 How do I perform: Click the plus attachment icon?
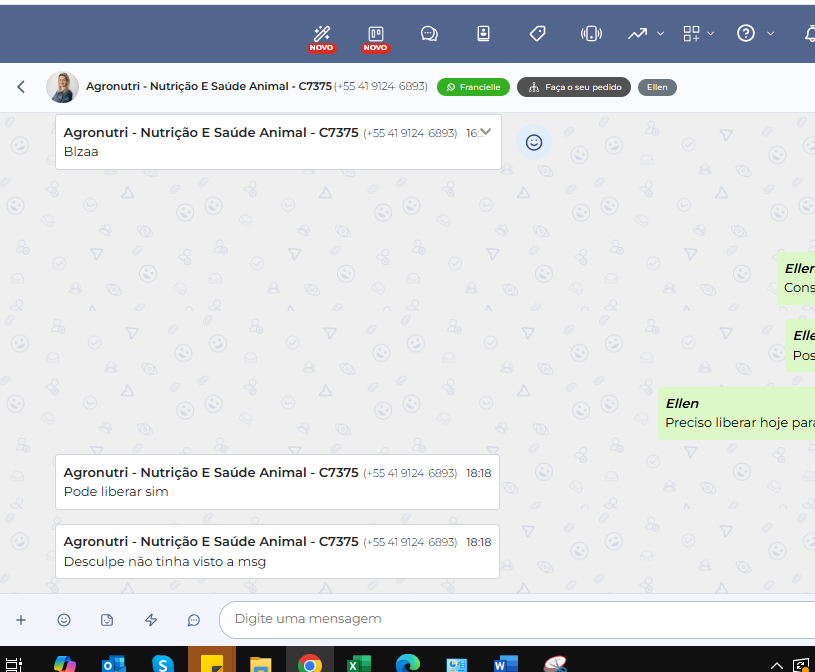pyautogui.click(x=21, y=620)
